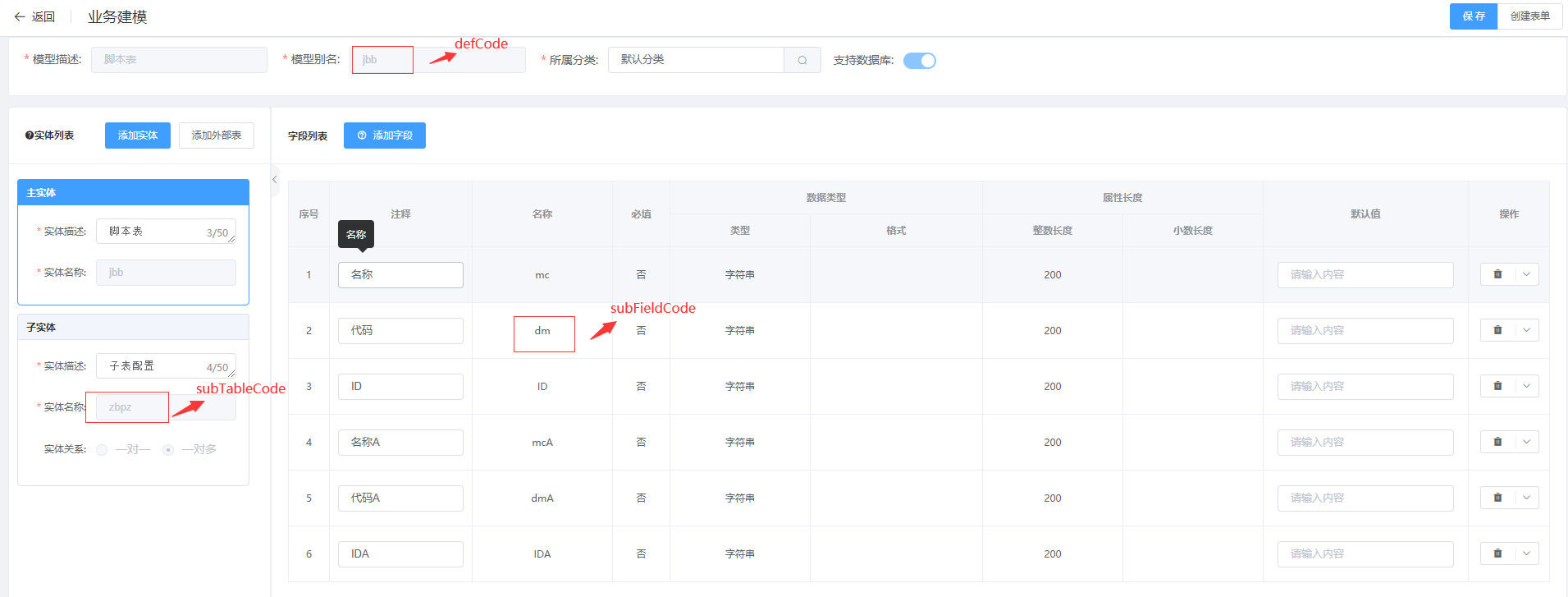The image size is (1568, 597).
Task: Click the 添加字段 button
Action: pos(384,135)
